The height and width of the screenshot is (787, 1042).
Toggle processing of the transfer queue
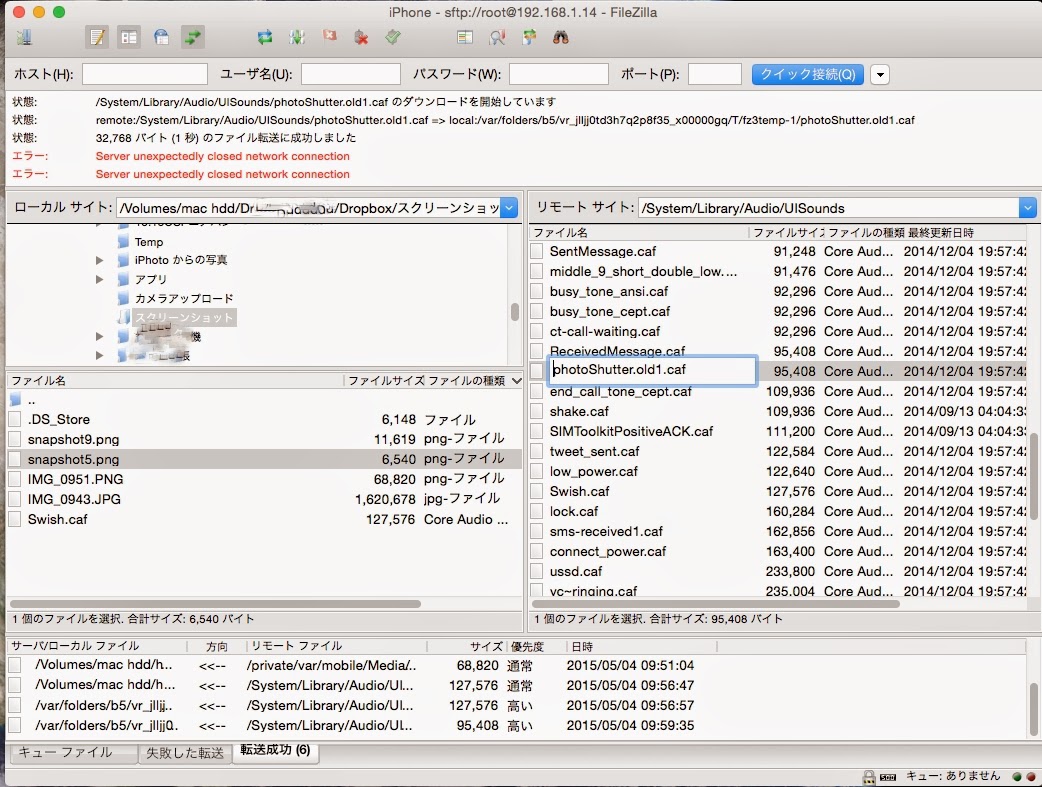(x=297, y=37)
